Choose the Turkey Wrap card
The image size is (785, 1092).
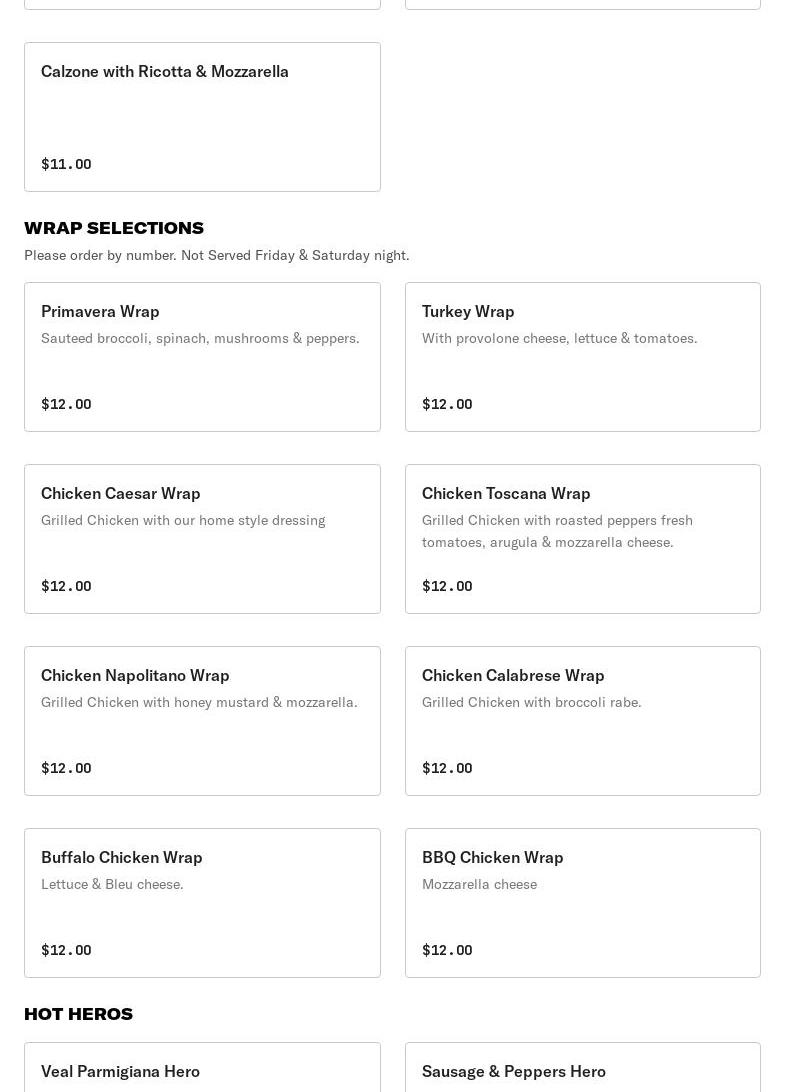(x=582, y=357)
